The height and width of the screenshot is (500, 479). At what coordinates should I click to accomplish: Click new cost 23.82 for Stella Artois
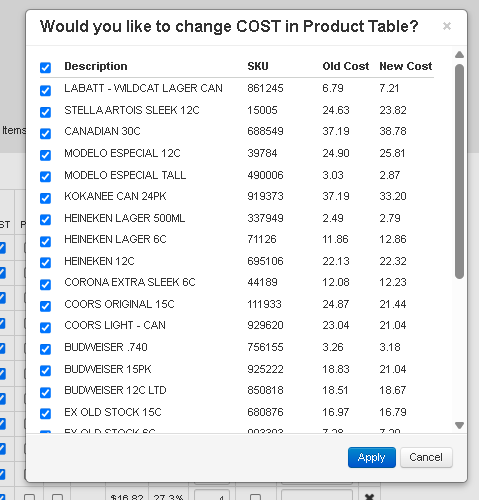click(x=393, y=110)
